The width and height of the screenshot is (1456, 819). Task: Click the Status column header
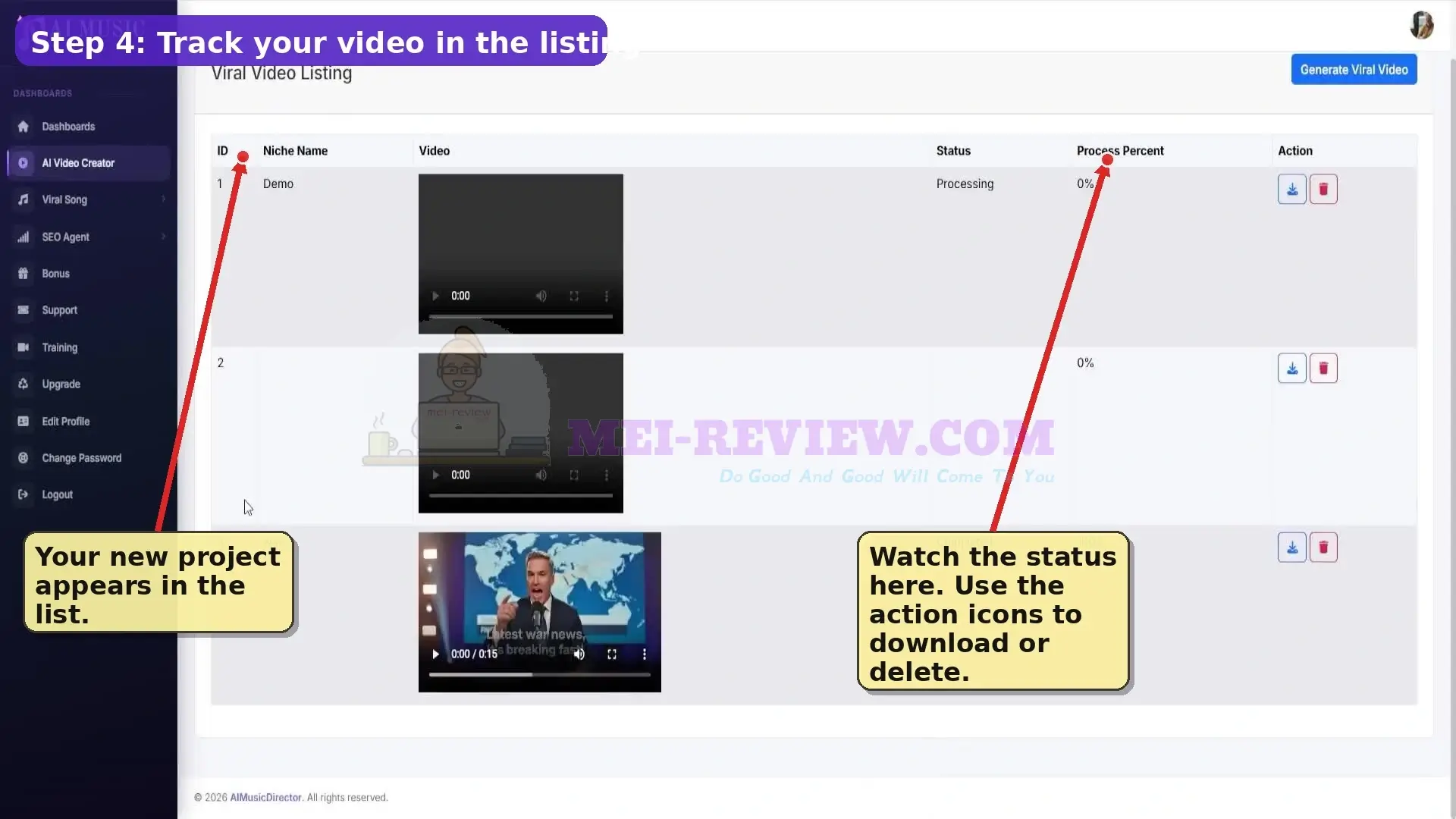click(953, 151)
